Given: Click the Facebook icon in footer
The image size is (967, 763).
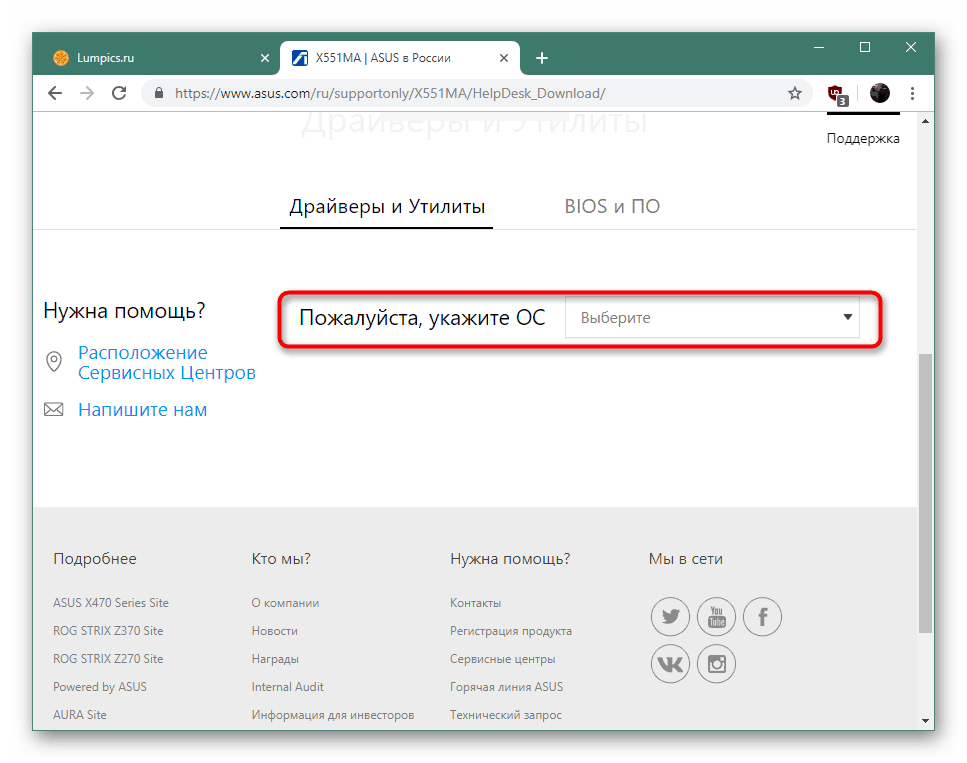Looking at the screenshot, I should pyautogui.click(x=762, y=617).
